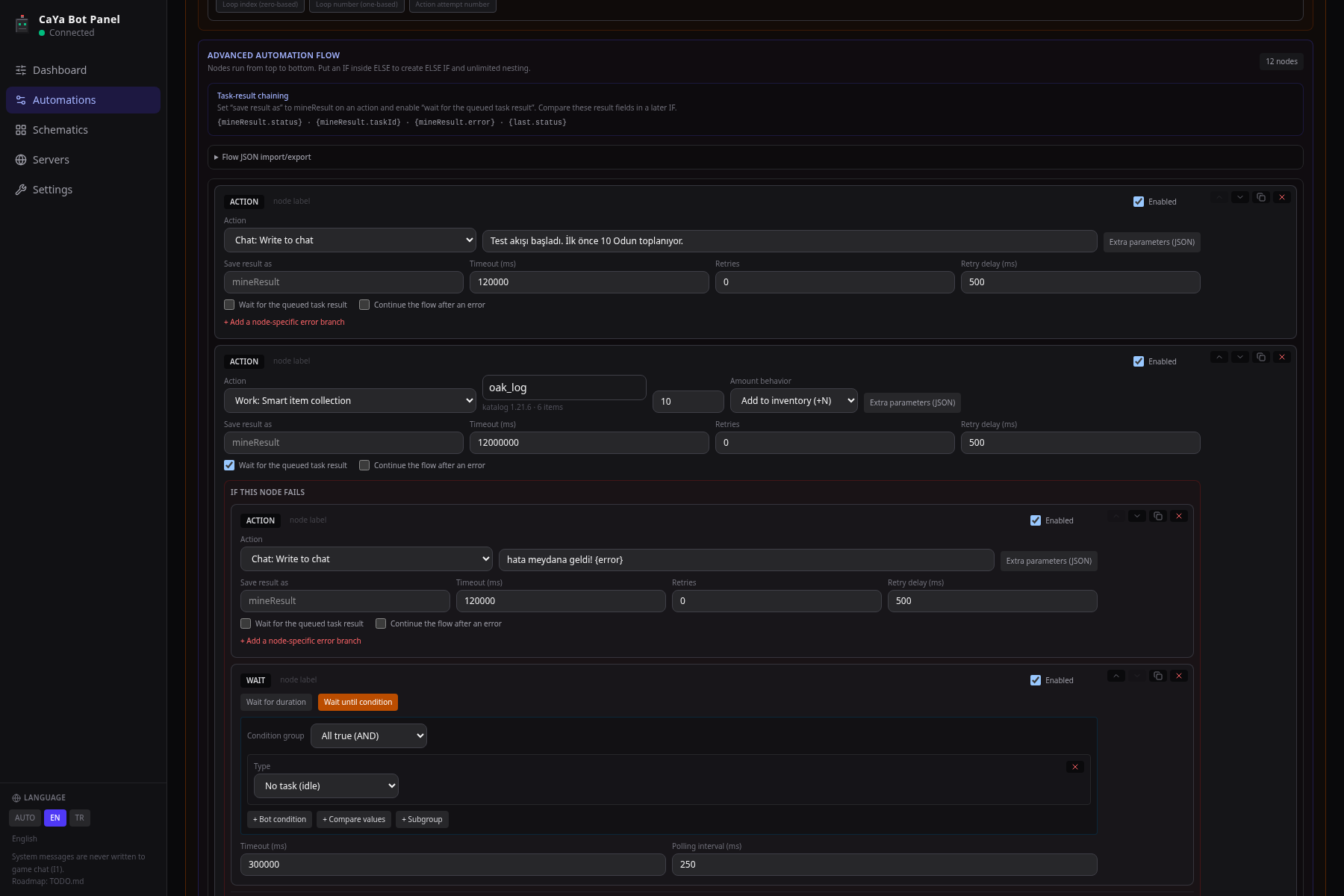Screen dimensions: 1344x896
Task: Duplicate the error-branch chat action node
Action: 1158,516
